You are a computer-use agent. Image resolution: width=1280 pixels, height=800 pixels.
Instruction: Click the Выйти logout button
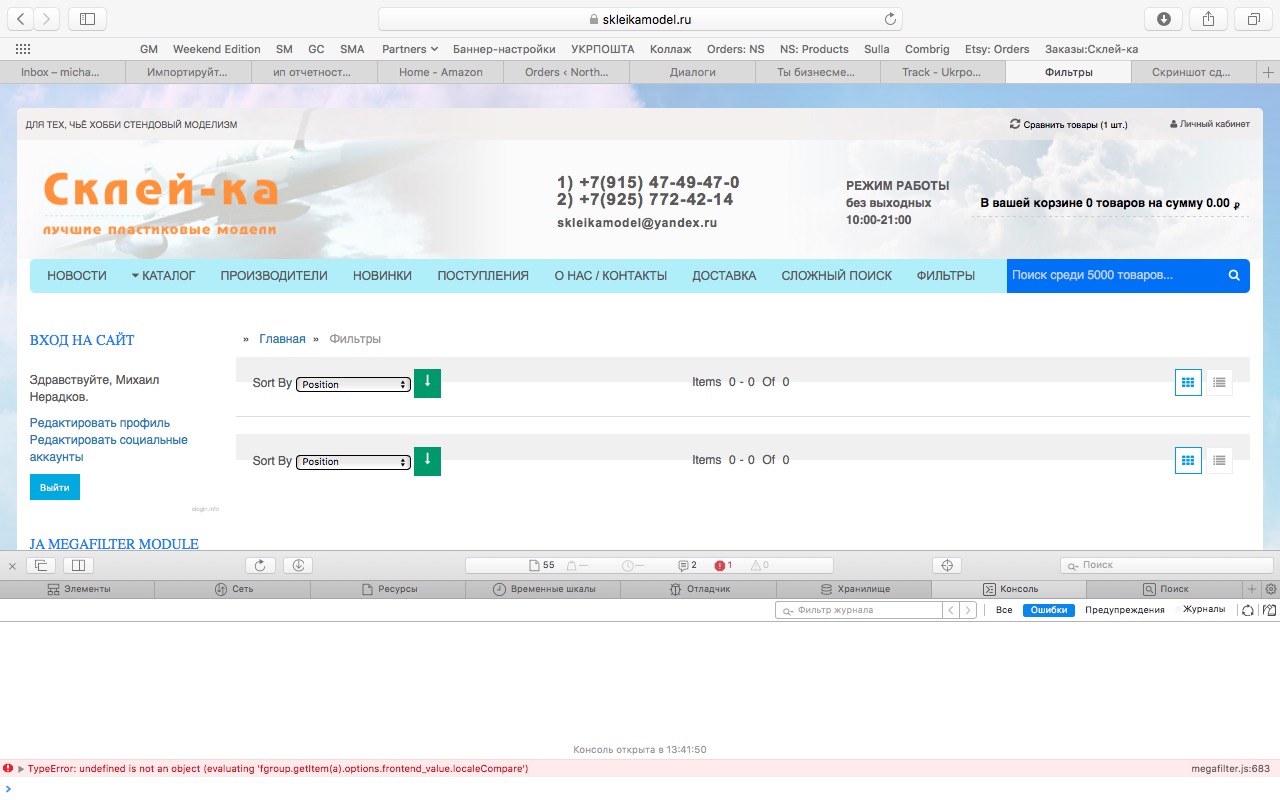pos(55,487)
